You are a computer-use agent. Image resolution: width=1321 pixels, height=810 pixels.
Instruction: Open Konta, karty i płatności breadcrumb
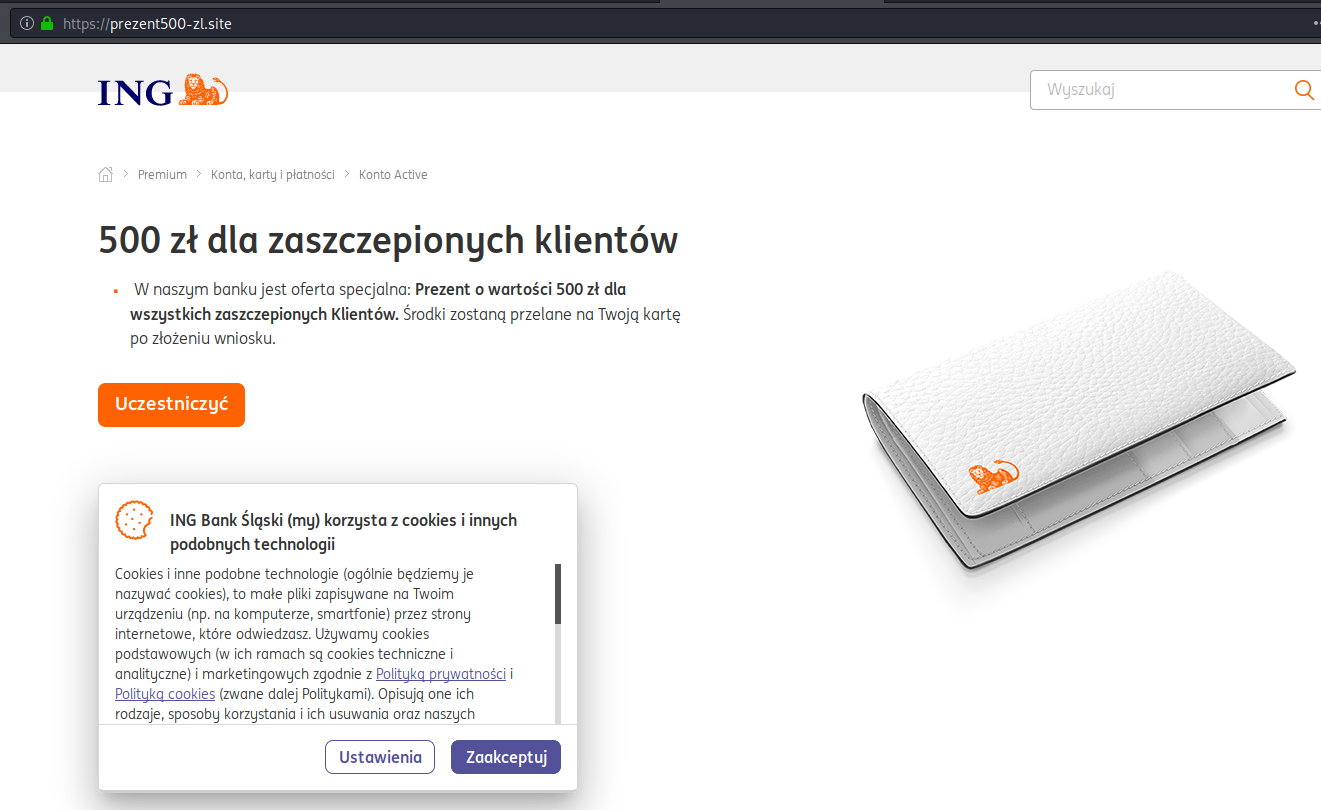click(x=272, y=175)
